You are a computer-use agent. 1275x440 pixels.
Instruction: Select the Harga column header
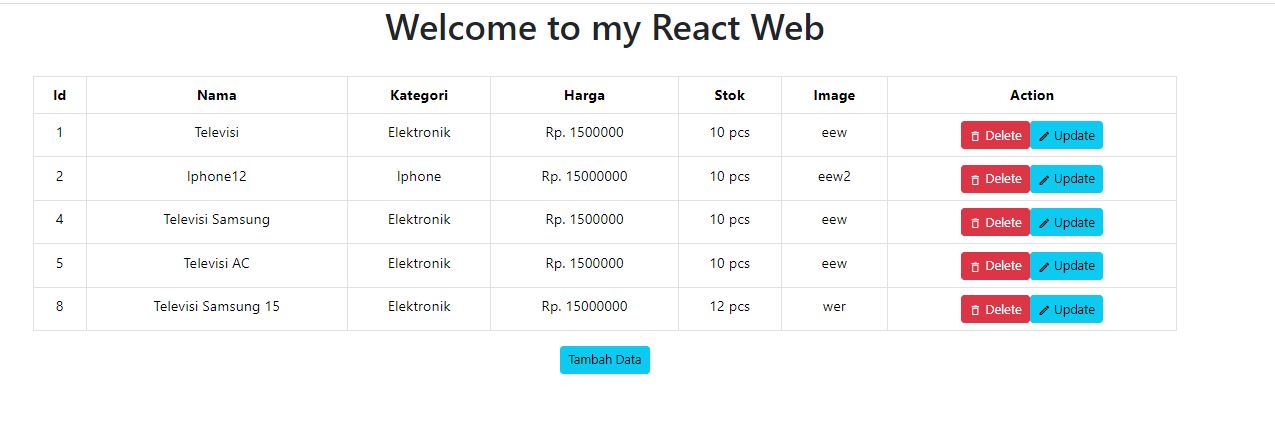(584, 95)
